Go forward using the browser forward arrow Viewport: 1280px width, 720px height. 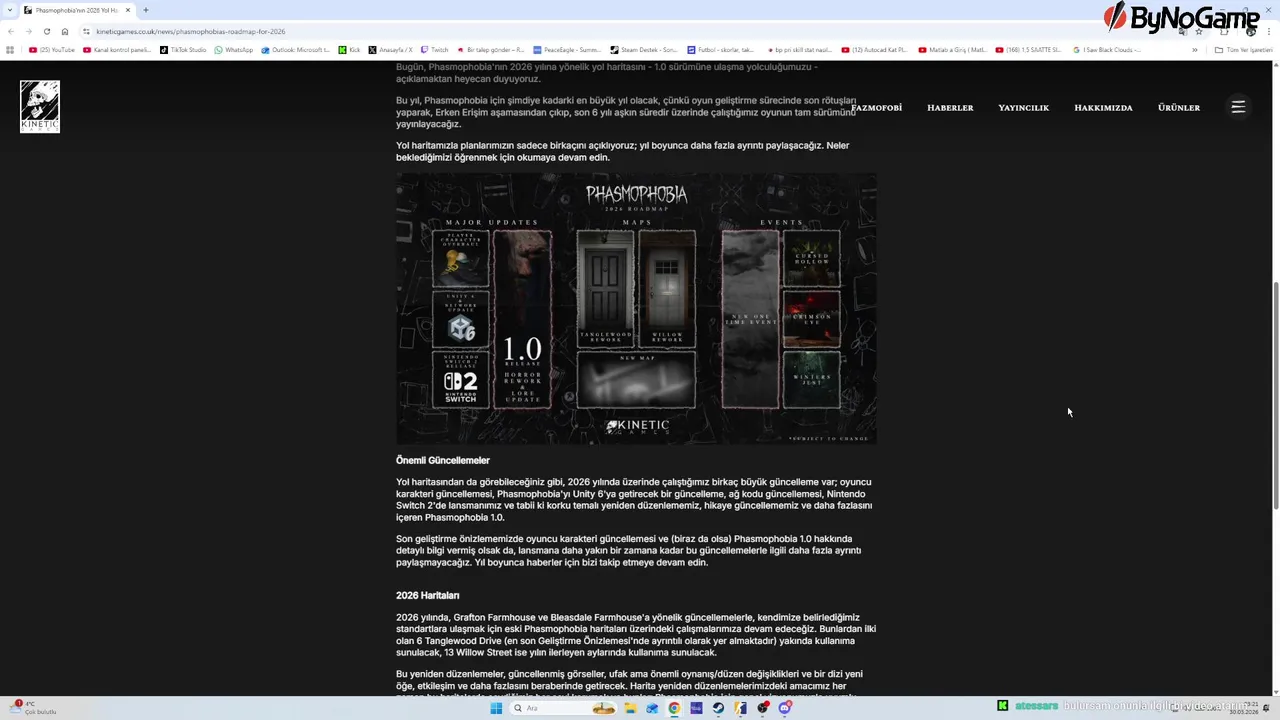click(28, 31)
